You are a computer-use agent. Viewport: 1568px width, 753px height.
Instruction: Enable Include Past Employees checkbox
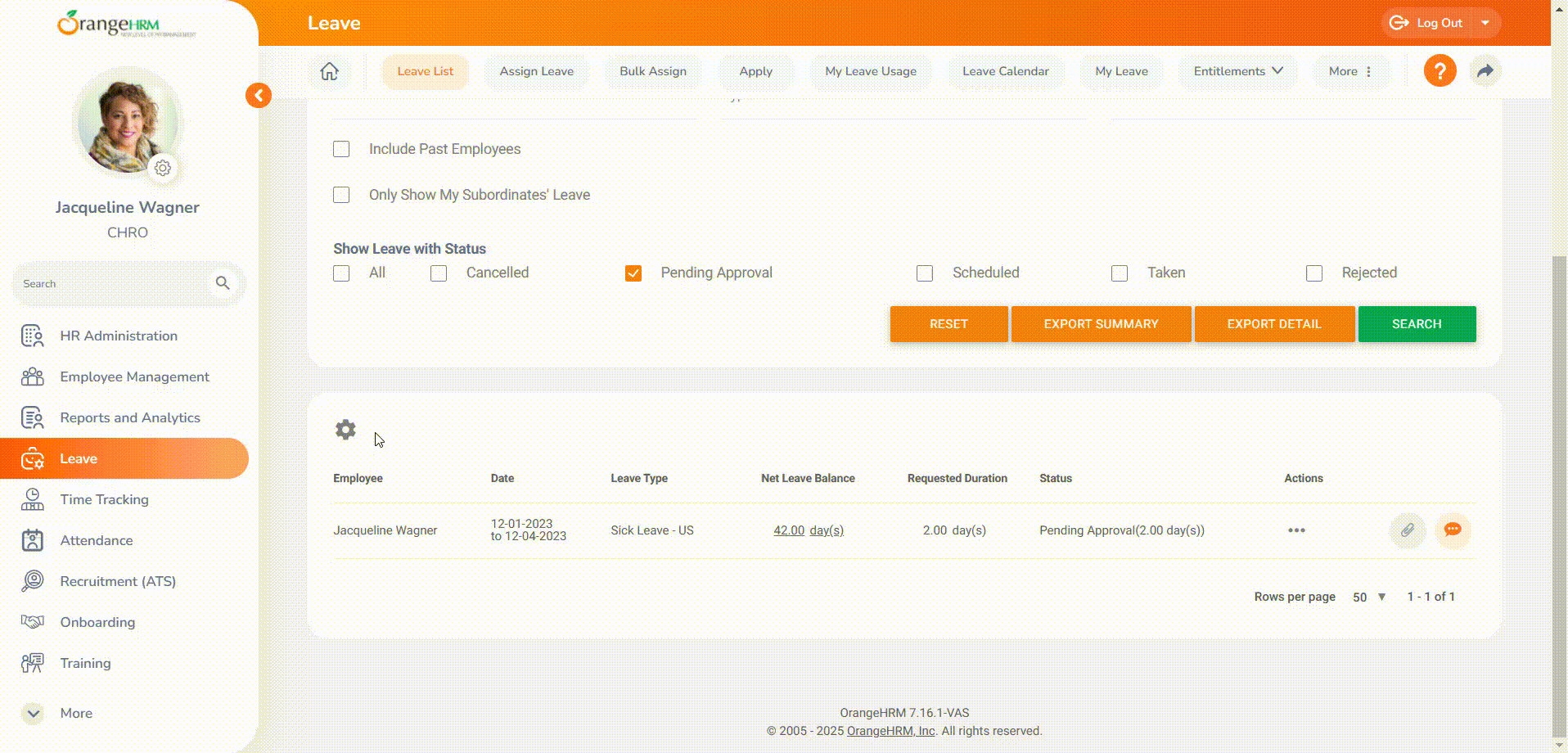(341, 149)
